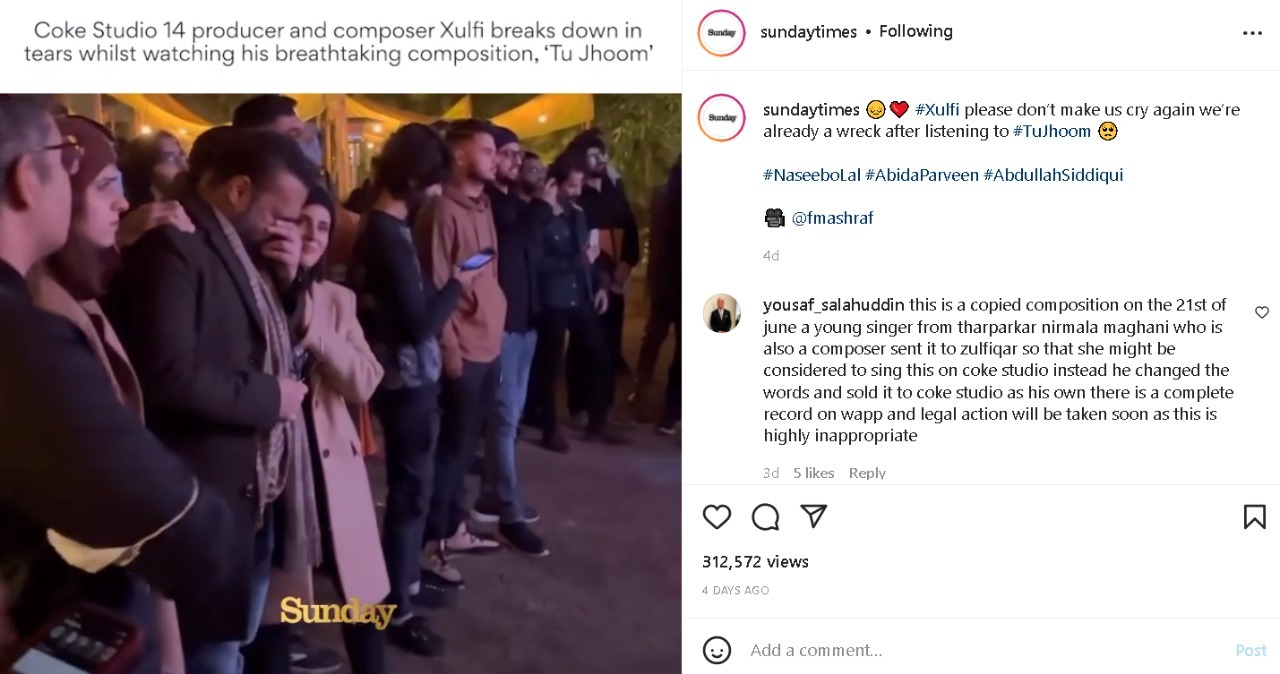The width and height of the screenshot is (1280, 674).
Task: Share post via paper plane icon
Action: click(x=814, y=516)
